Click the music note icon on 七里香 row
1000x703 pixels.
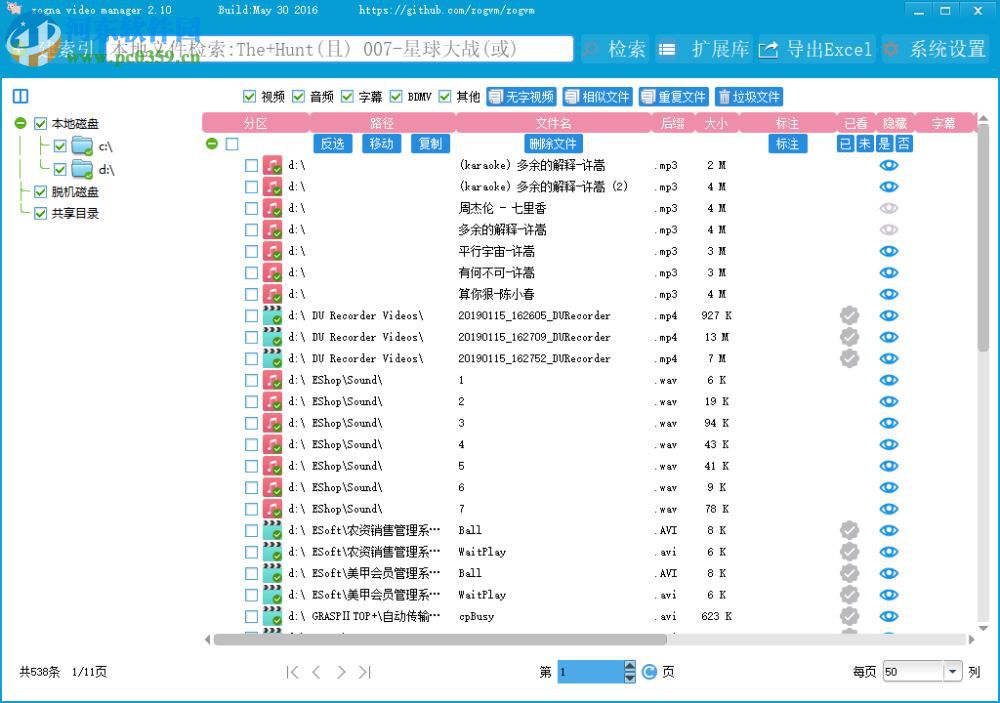point(273,208)
